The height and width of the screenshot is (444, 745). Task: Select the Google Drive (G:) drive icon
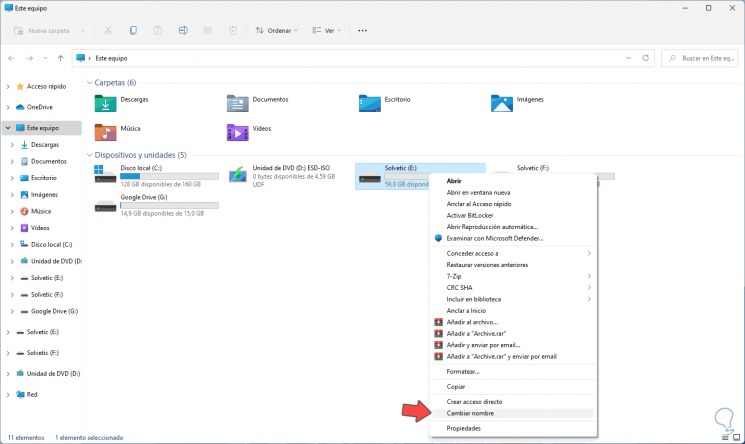click(105, 207)
